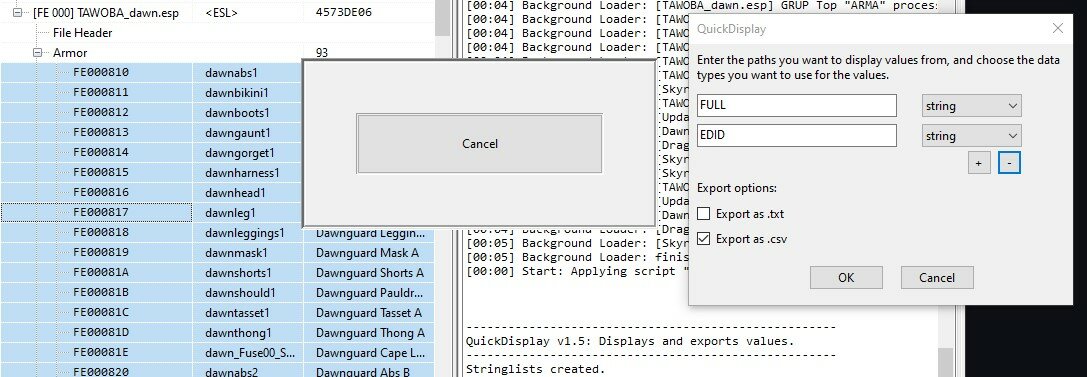Click the Dawnguard Thong A name cell

(369, 333)
